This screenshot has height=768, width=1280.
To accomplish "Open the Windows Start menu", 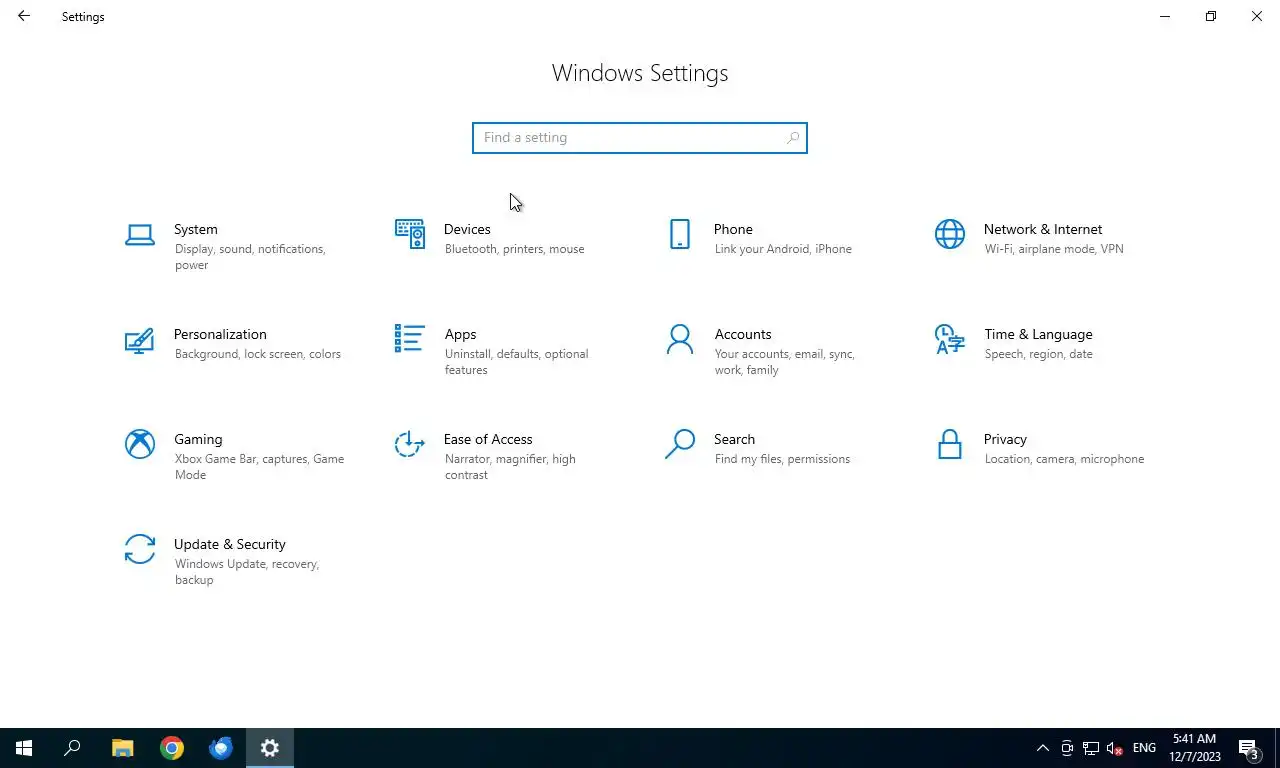I will click(24, 748).
